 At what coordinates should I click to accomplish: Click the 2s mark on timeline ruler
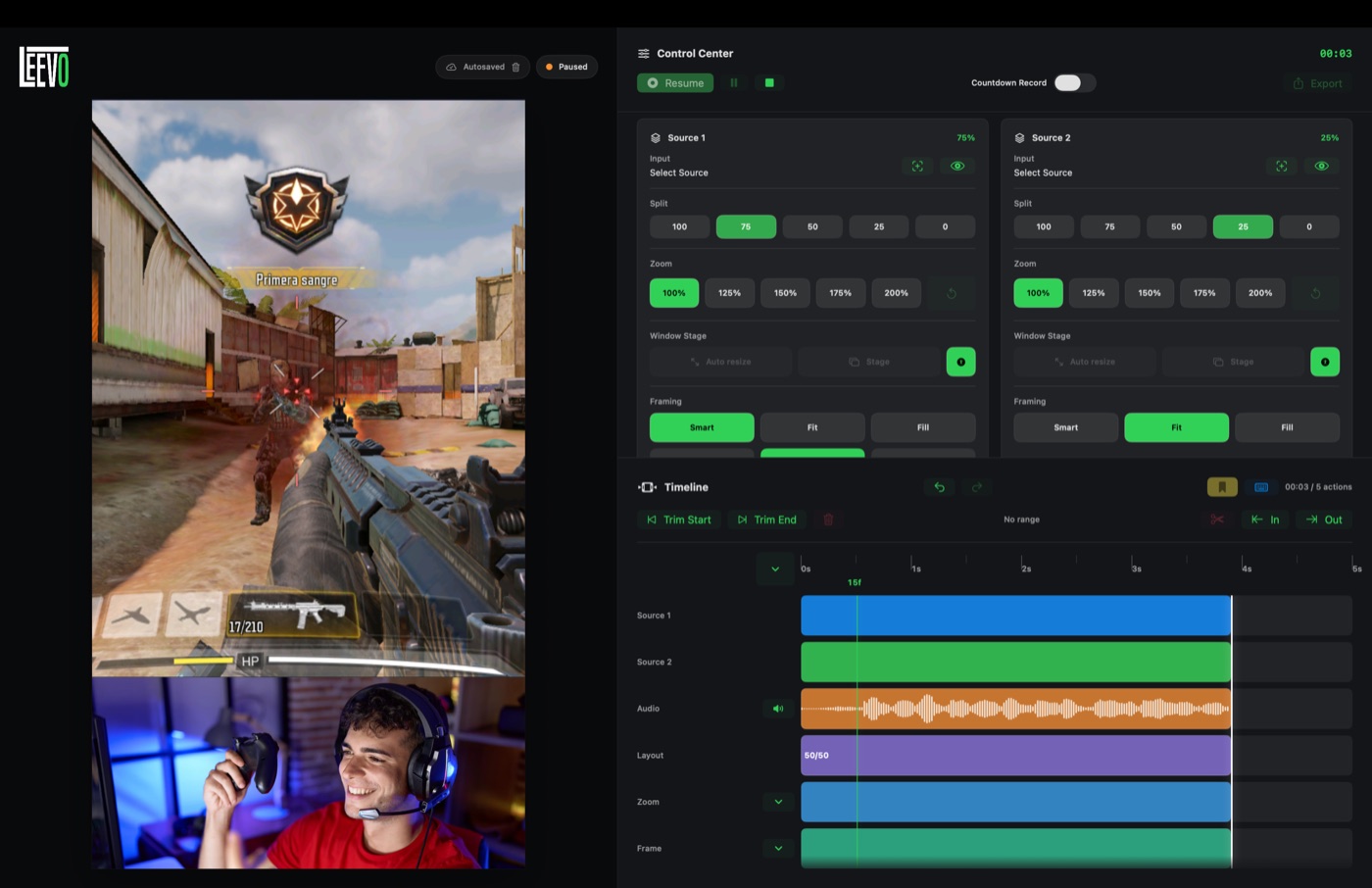[x=1025, y=568]
